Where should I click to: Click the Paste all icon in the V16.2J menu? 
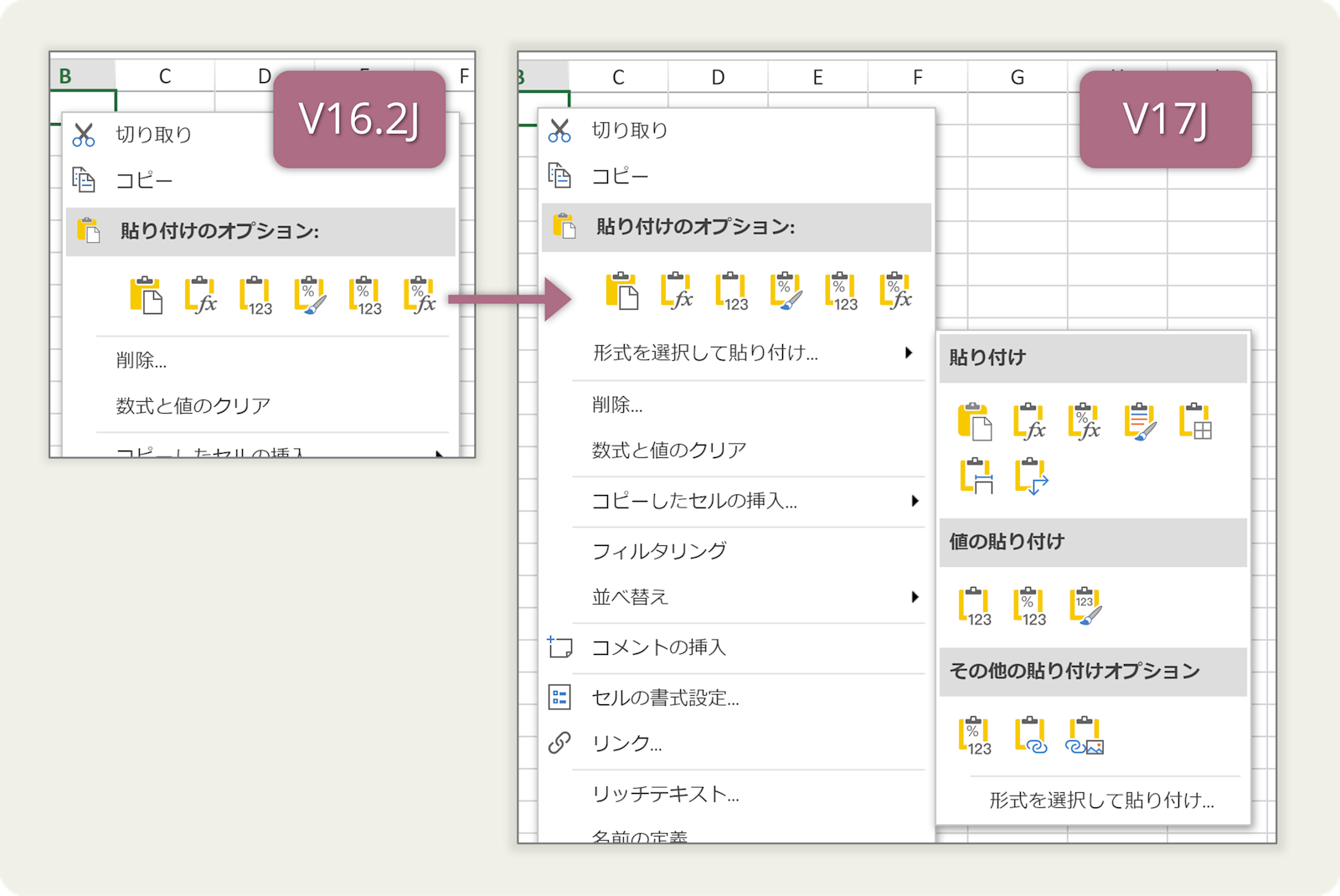pyautogui.click(x=147, y=295)
